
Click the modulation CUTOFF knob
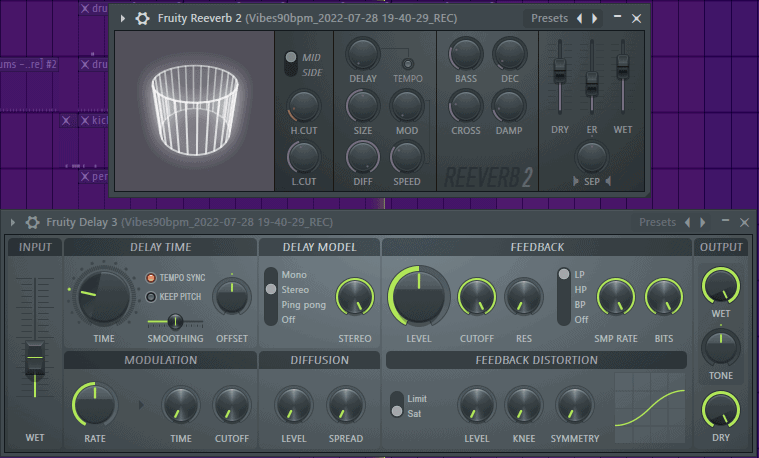pyautogui.click(x=232, y=405)
